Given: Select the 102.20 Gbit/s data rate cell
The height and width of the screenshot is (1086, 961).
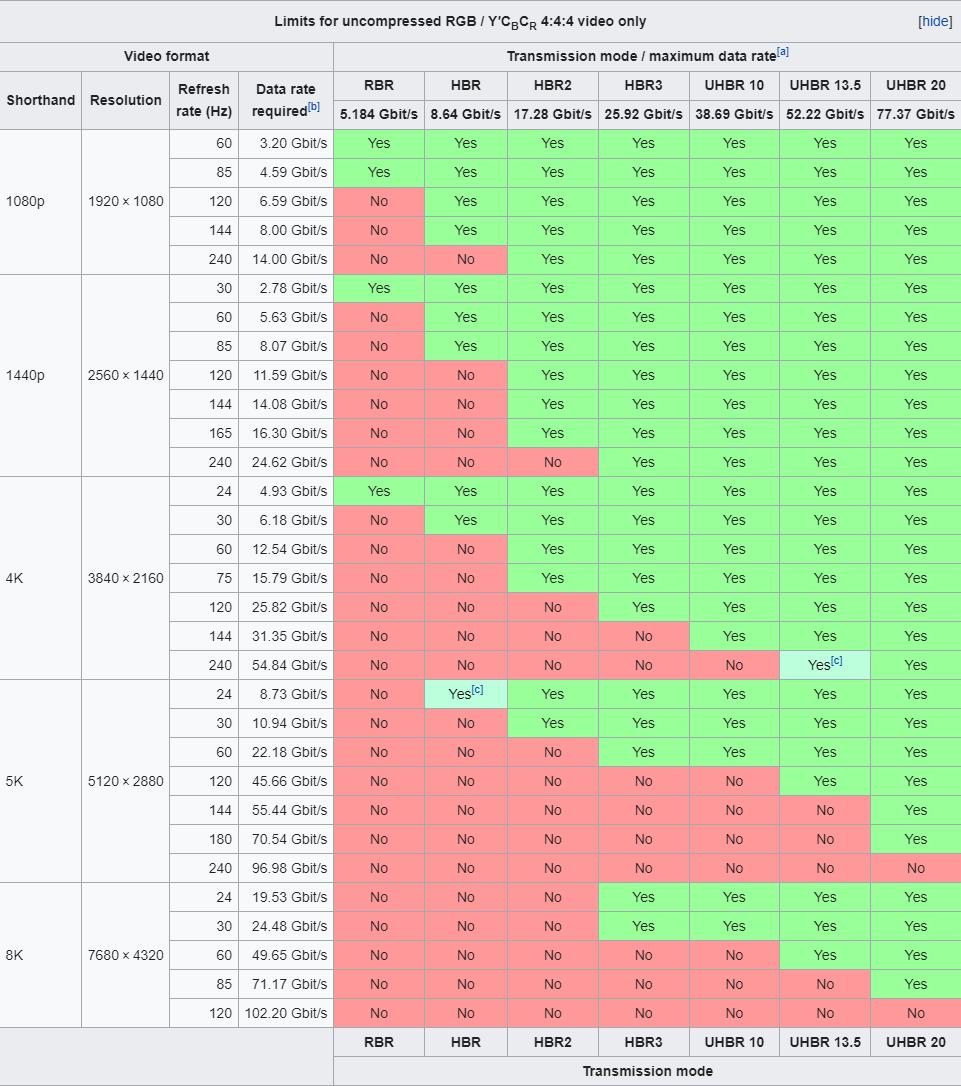Looking at the screenshot, I should [286, 1013].
